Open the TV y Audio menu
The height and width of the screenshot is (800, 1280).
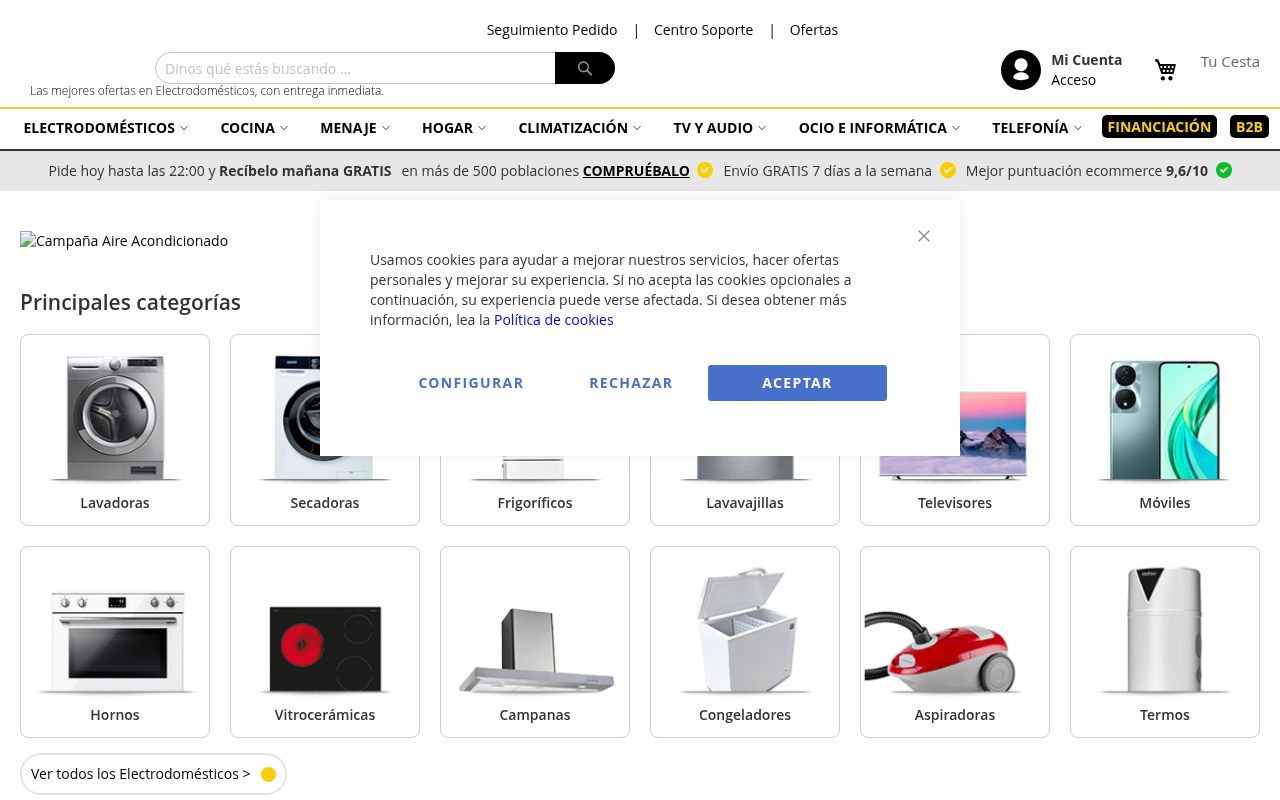[x=720, y=128]
